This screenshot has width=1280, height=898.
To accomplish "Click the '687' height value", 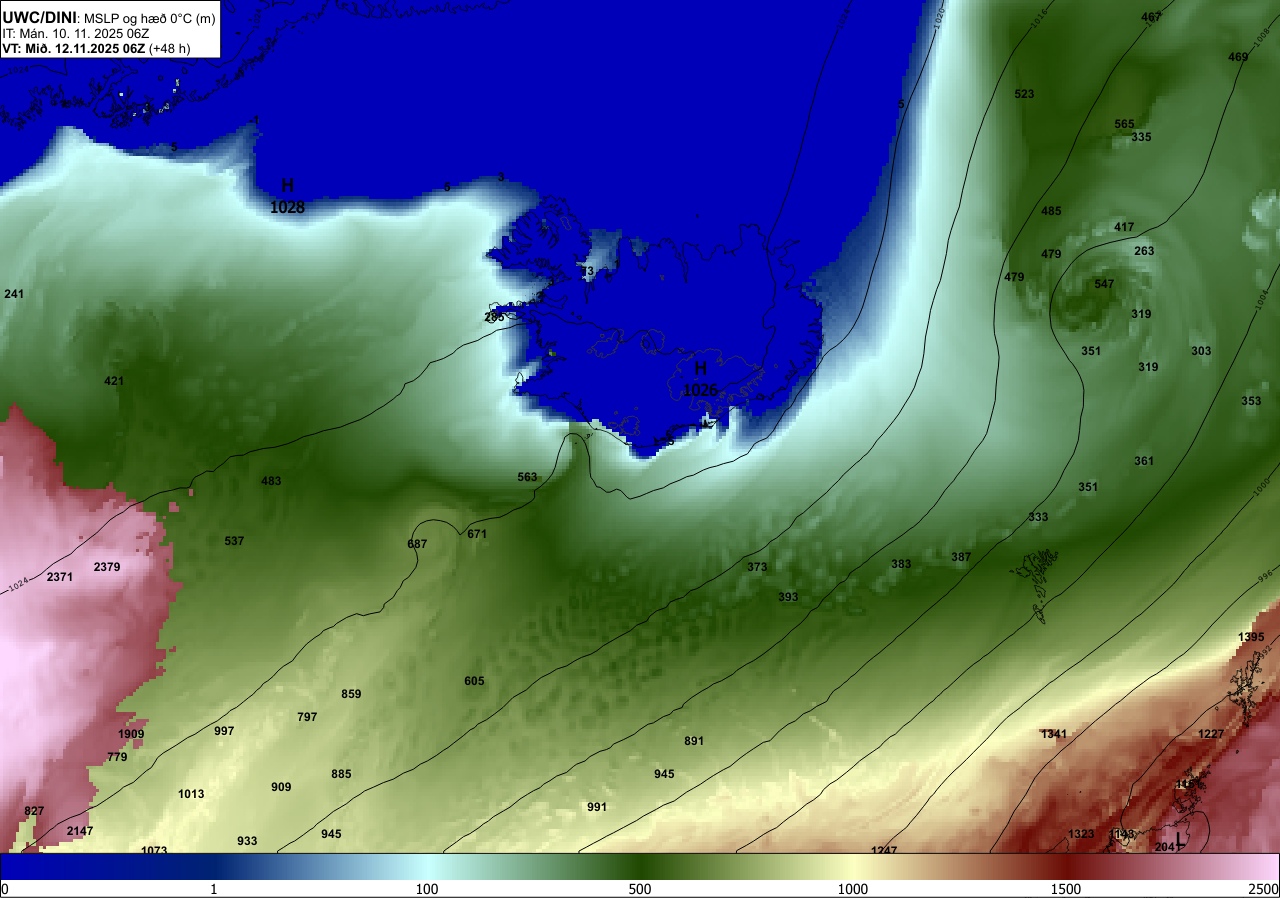I will click(x=417, y=544).
